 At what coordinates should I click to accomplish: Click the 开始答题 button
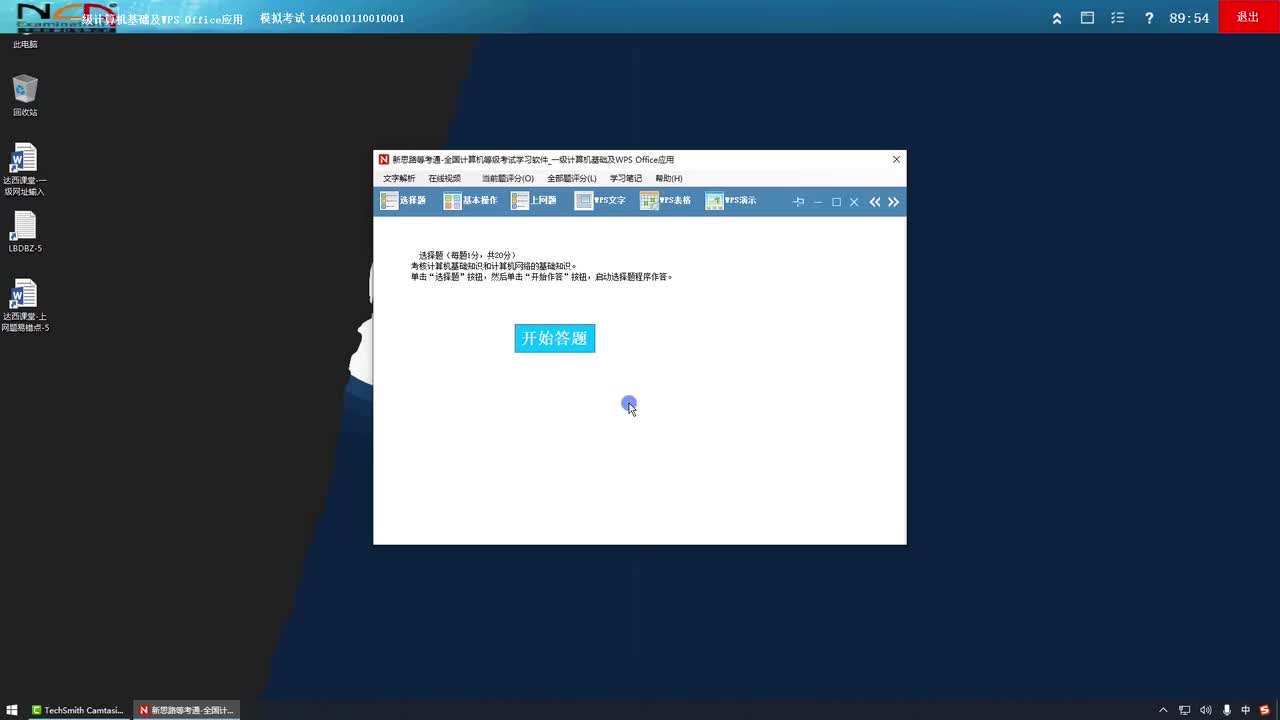(555, 338)
